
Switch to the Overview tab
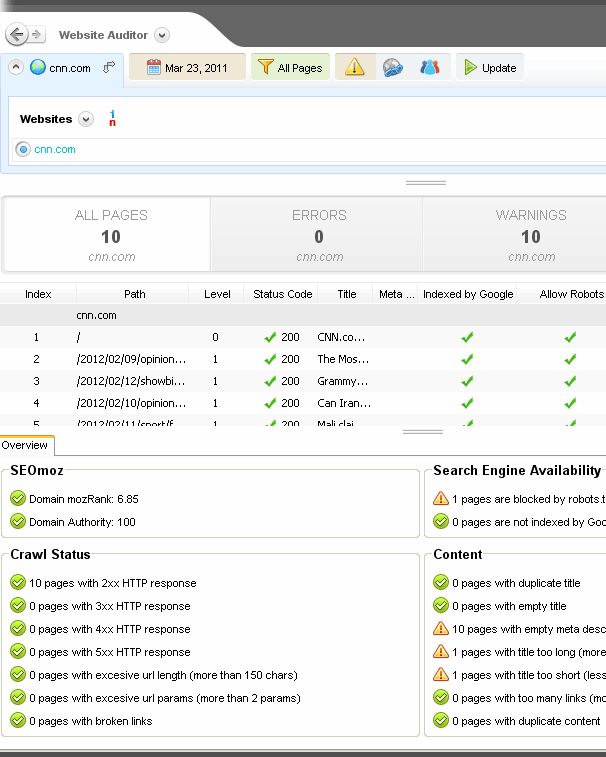(26, 446)
